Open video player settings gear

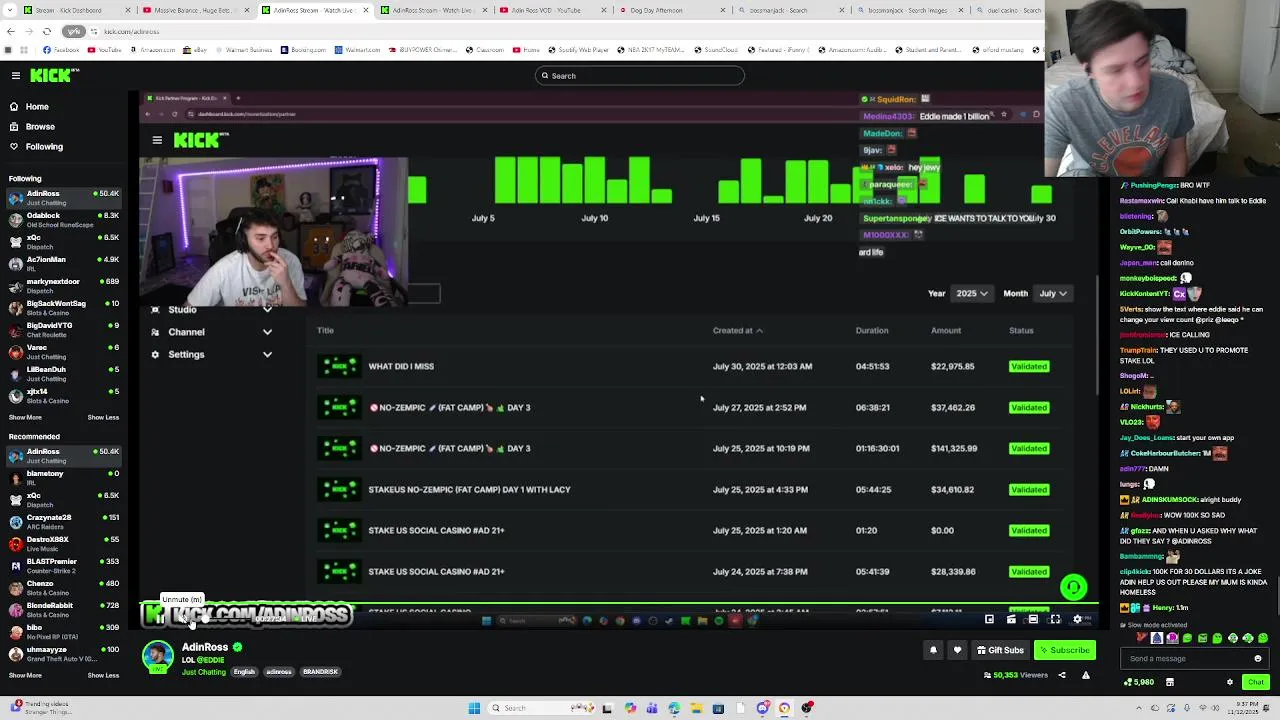[x=1077, y=619]
